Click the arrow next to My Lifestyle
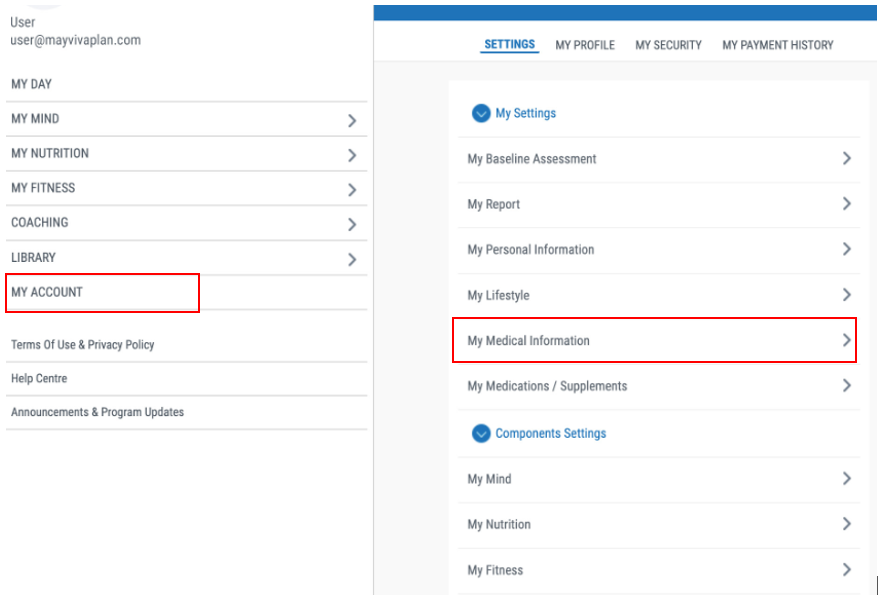The width and height of the screenshot is (885, 600). 846,295
